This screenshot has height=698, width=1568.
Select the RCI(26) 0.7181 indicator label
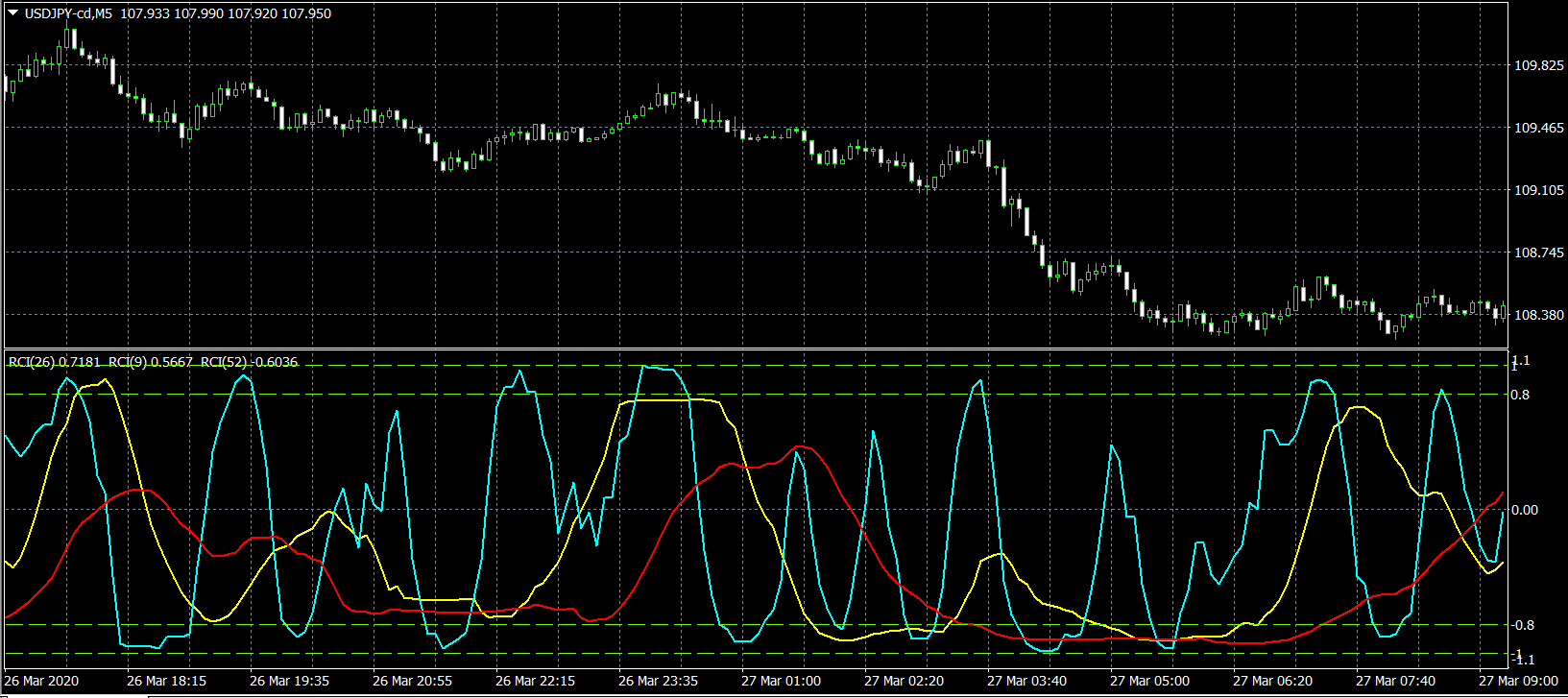(53, 362)
